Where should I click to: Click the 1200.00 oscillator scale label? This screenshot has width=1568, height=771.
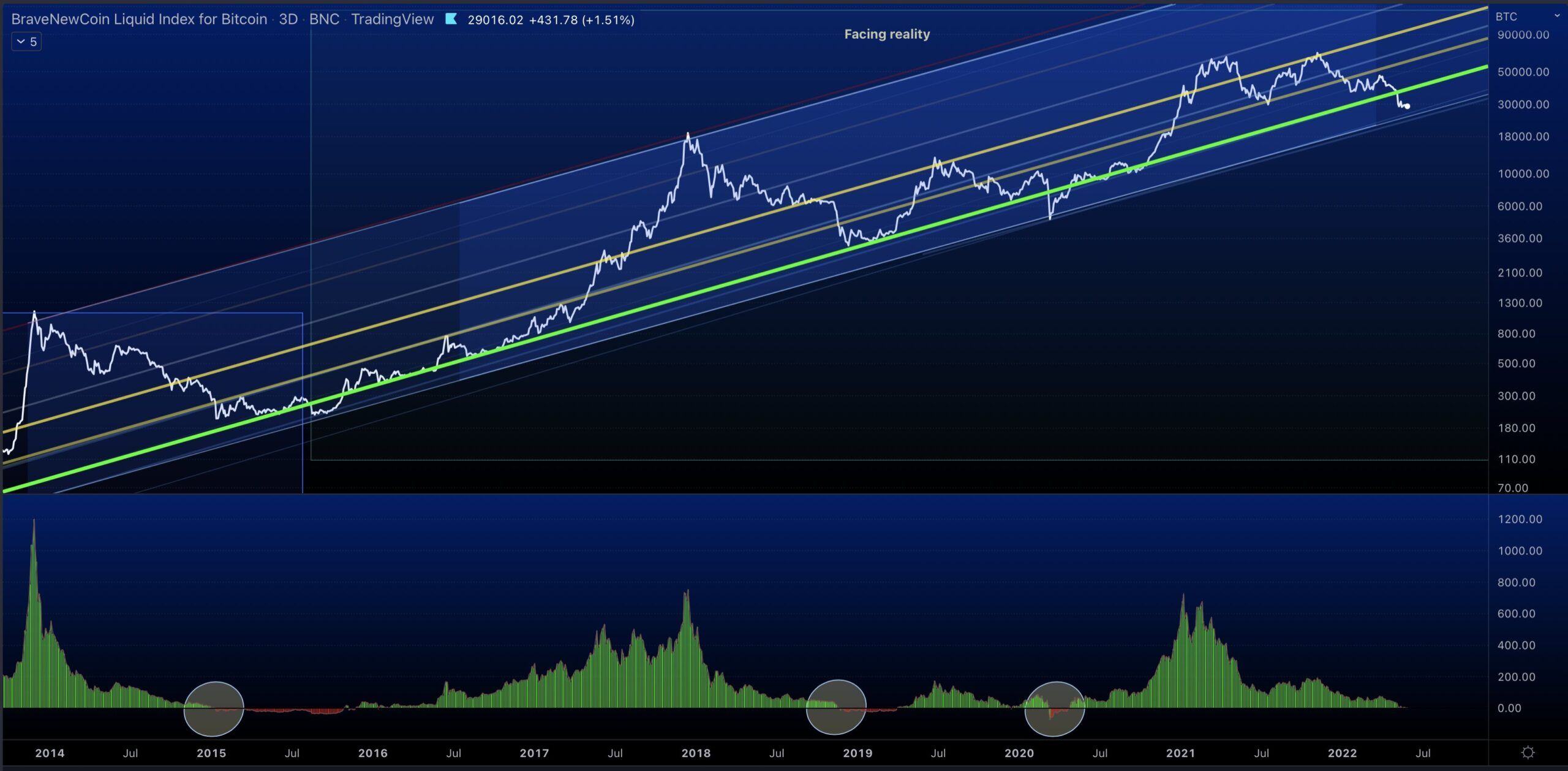click(1520, 519)
